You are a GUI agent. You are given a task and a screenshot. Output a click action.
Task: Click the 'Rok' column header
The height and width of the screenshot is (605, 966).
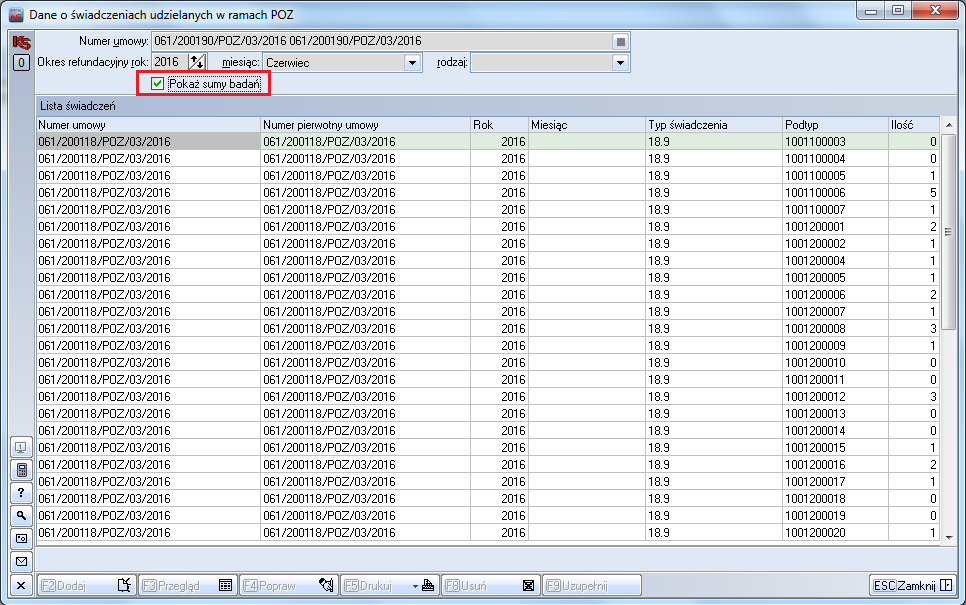tap(499, 125)
